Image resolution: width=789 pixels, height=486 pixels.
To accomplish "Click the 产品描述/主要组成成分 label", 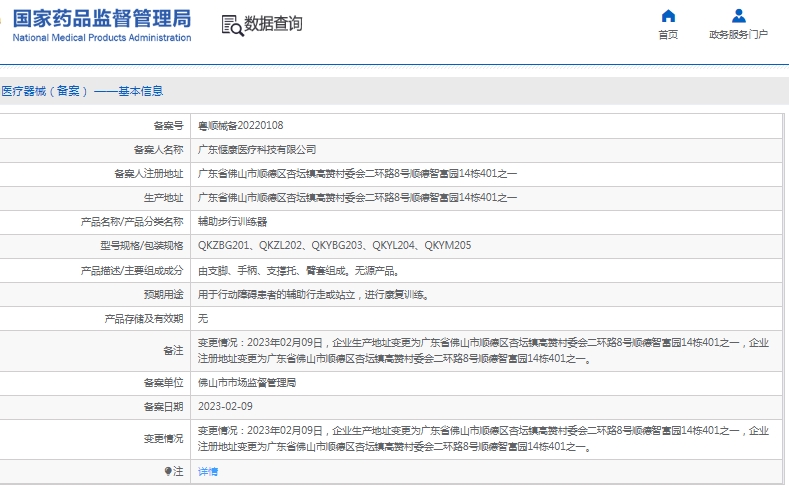I will coord(132,271).
